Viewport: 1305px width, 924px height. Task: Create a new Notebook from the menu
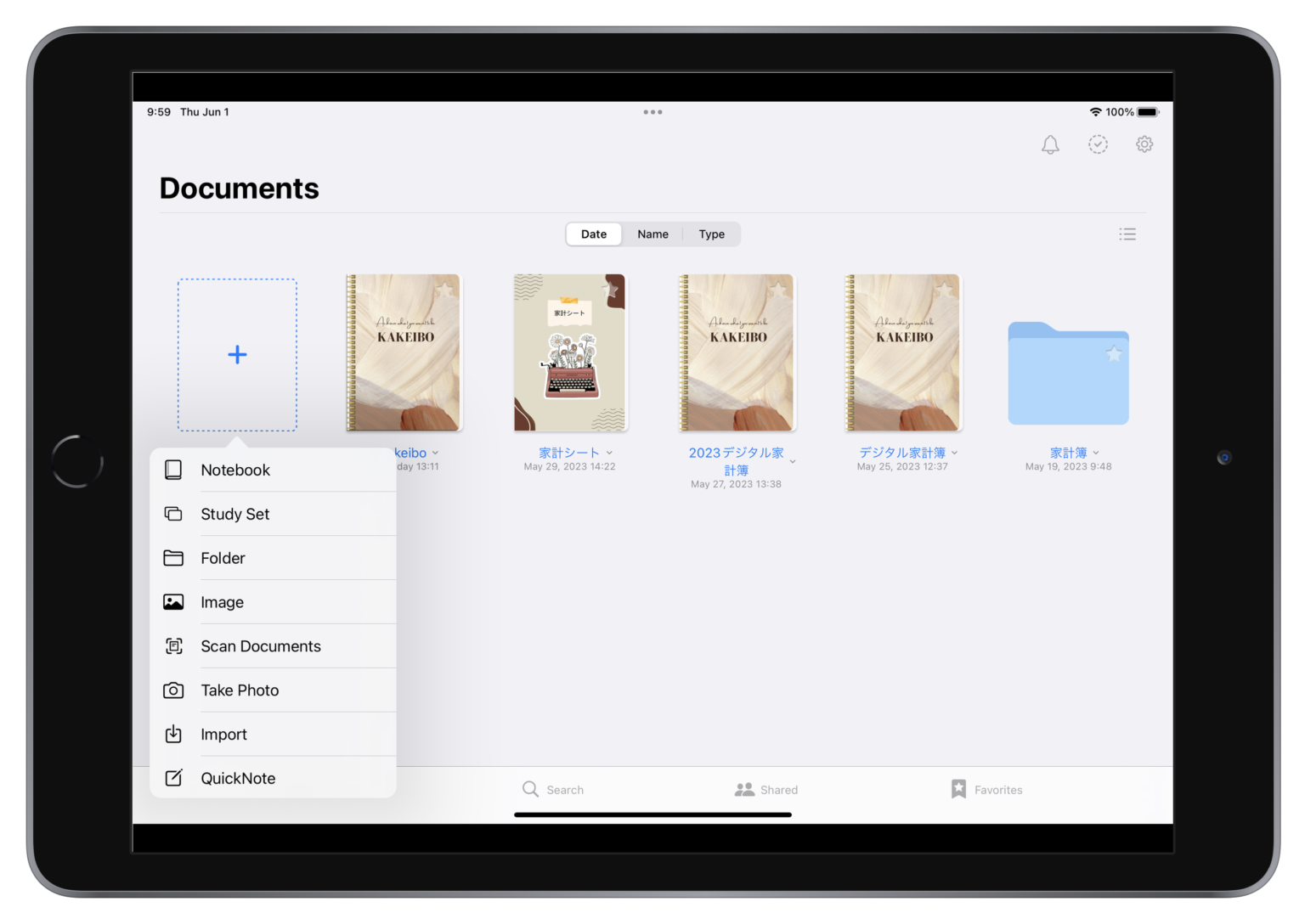coord(235,470)
